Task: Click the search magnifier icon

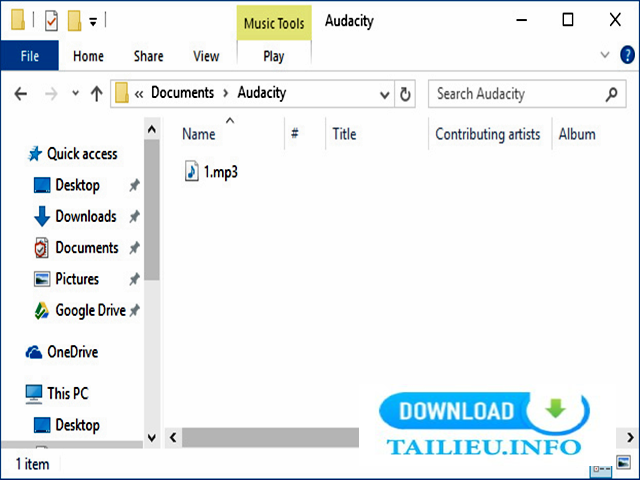Action: [611, 94]
